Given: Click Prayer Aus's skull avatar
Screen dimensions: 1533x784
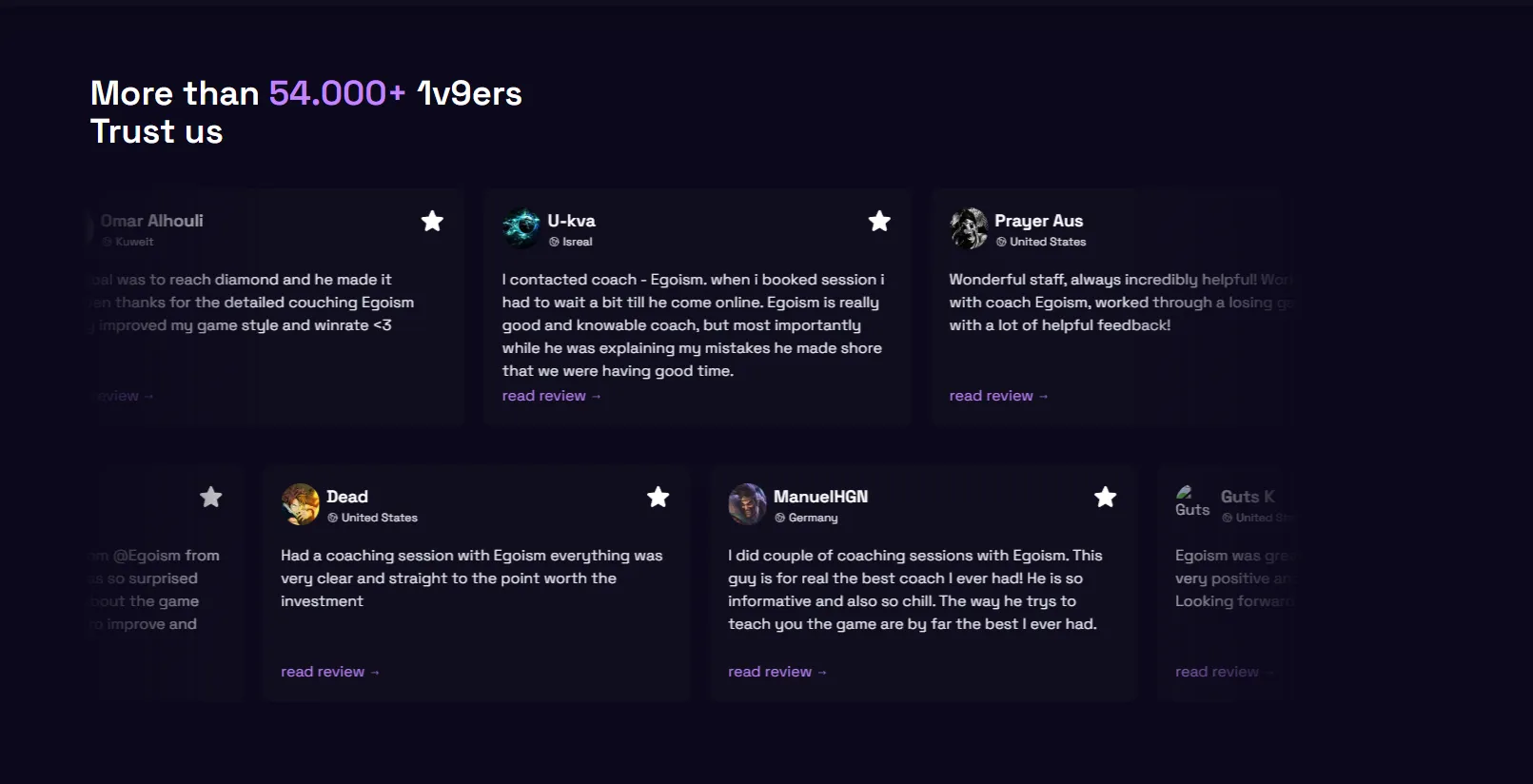Looking at the screenshot, I should pos(969,228).
